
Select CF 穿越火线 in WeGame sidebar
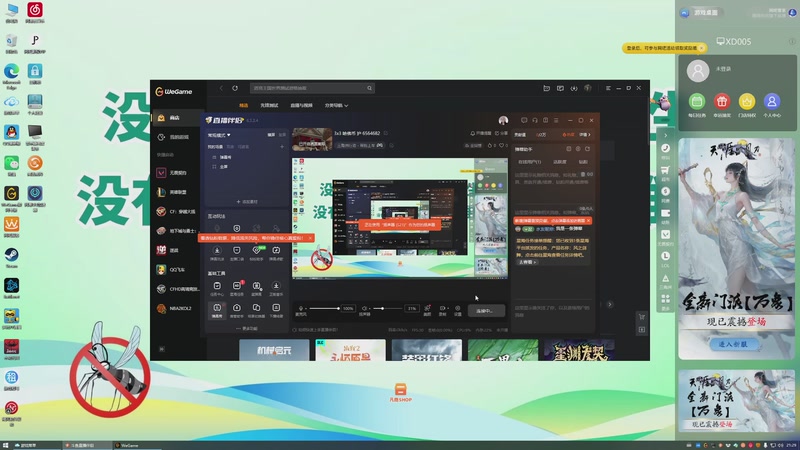(x=177, y=211)
